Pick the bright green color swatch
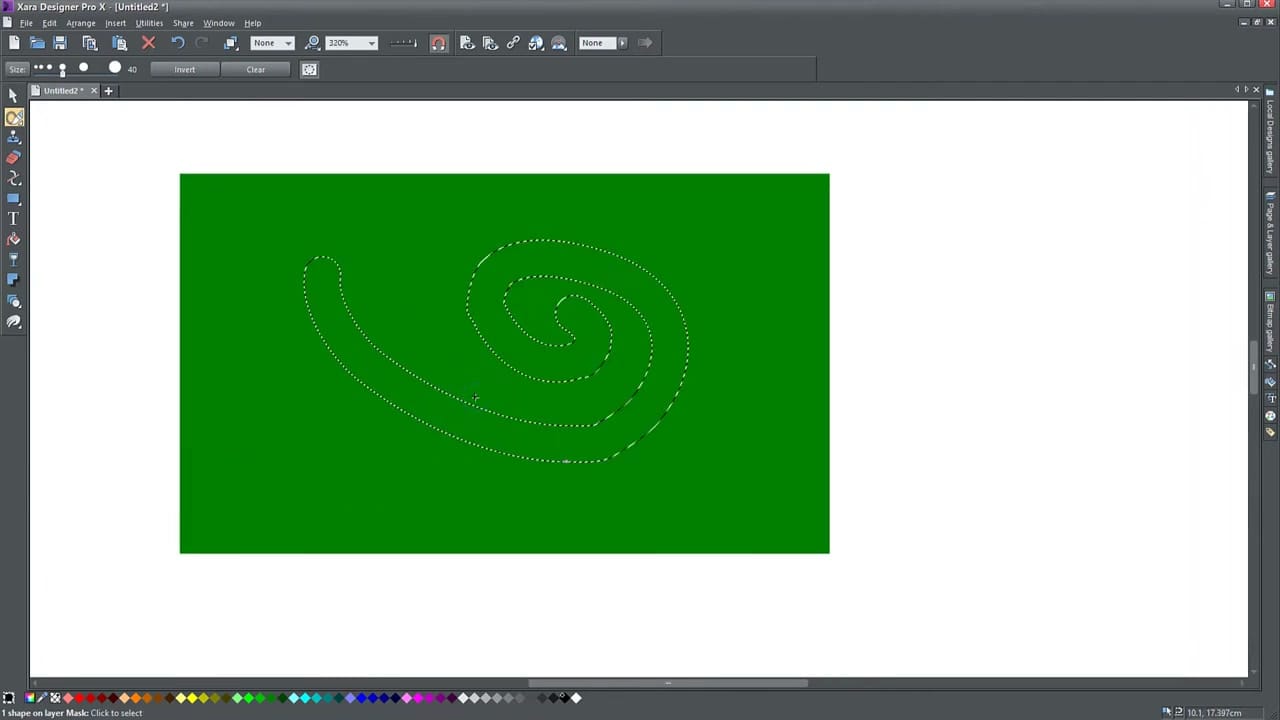 (247, 698)
